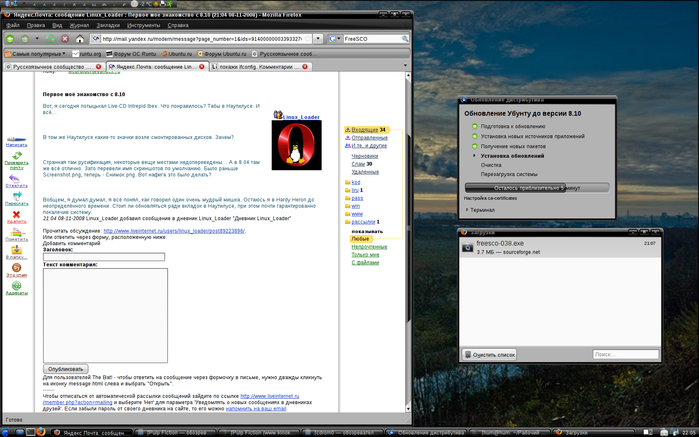Screen dimensions: 699x437
Task: Open the Удаленные folder
Action: pyautogui.click(x=365, y=172)
